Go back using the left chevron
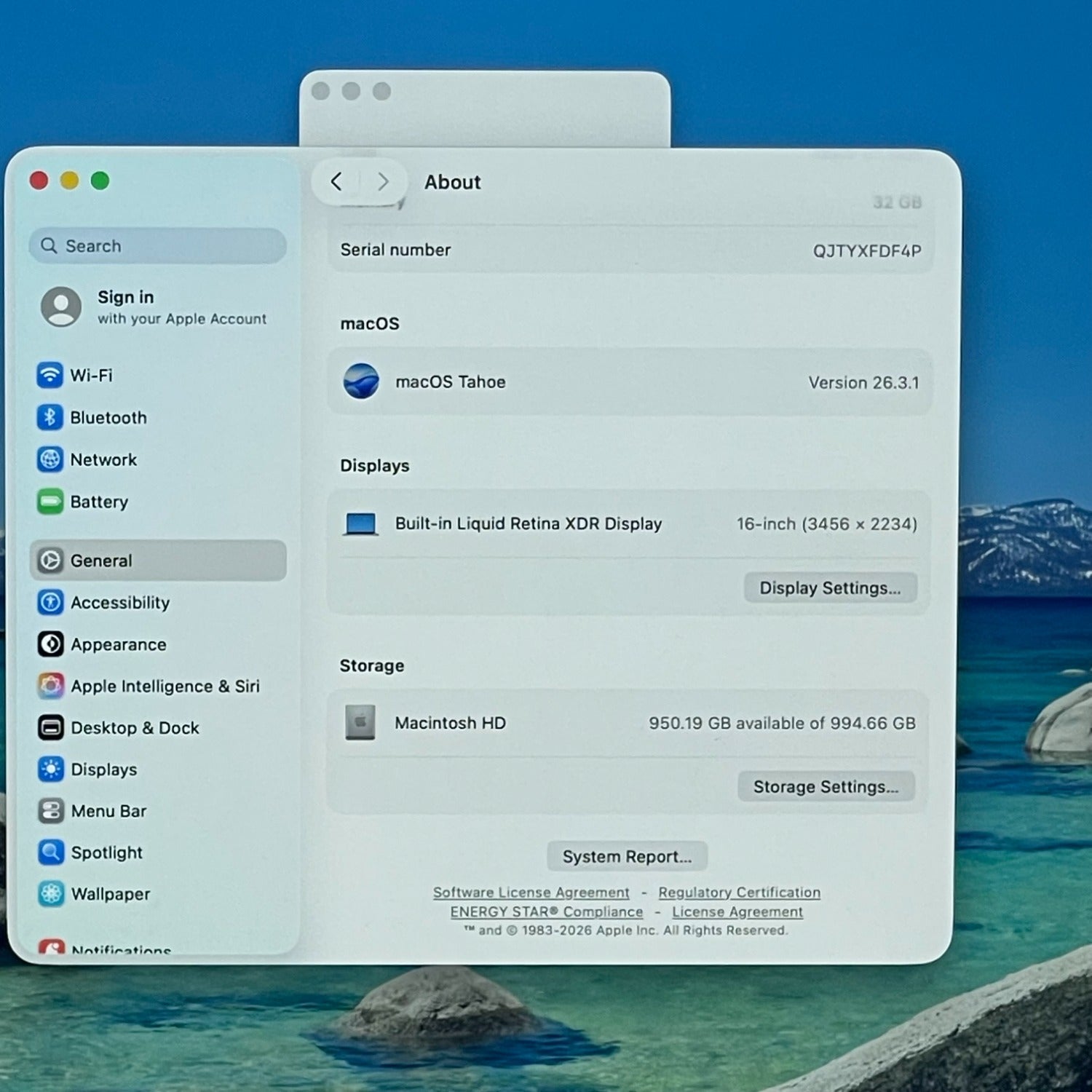Image resolution: width=1092 pixels, height=1092 pixels. tap(336, 181)
